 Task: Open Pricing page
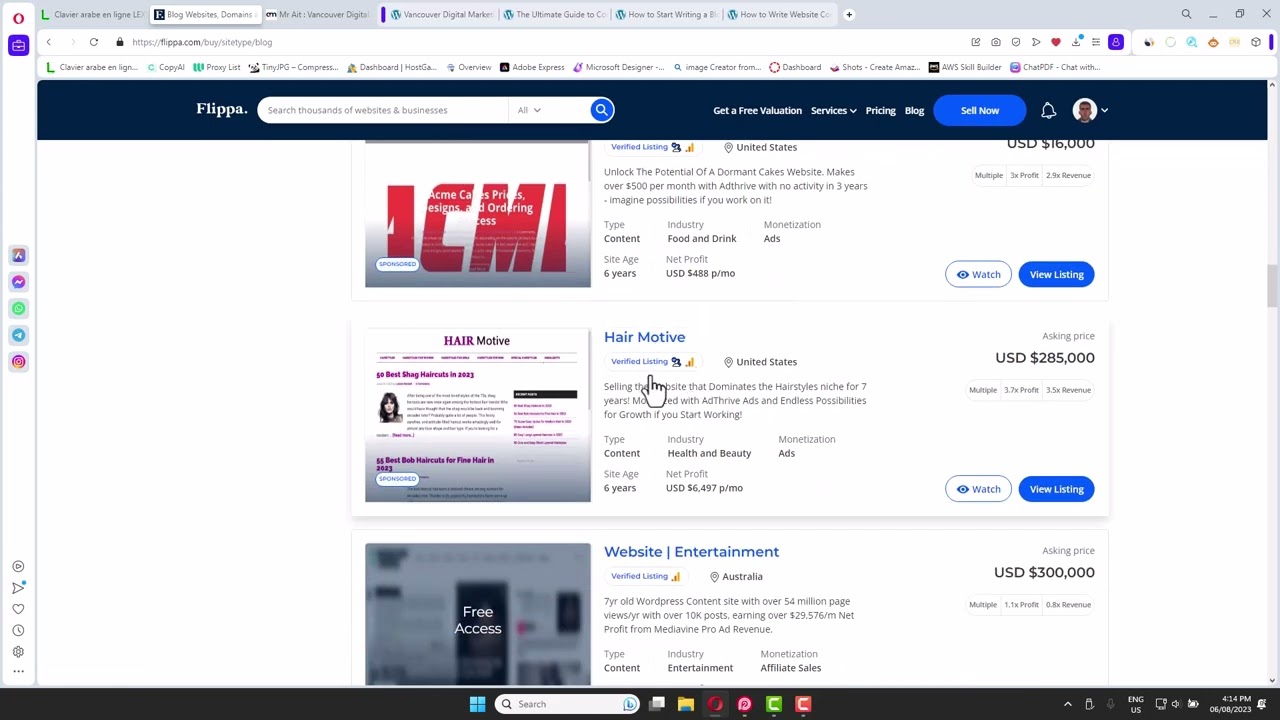click(880, 110)
